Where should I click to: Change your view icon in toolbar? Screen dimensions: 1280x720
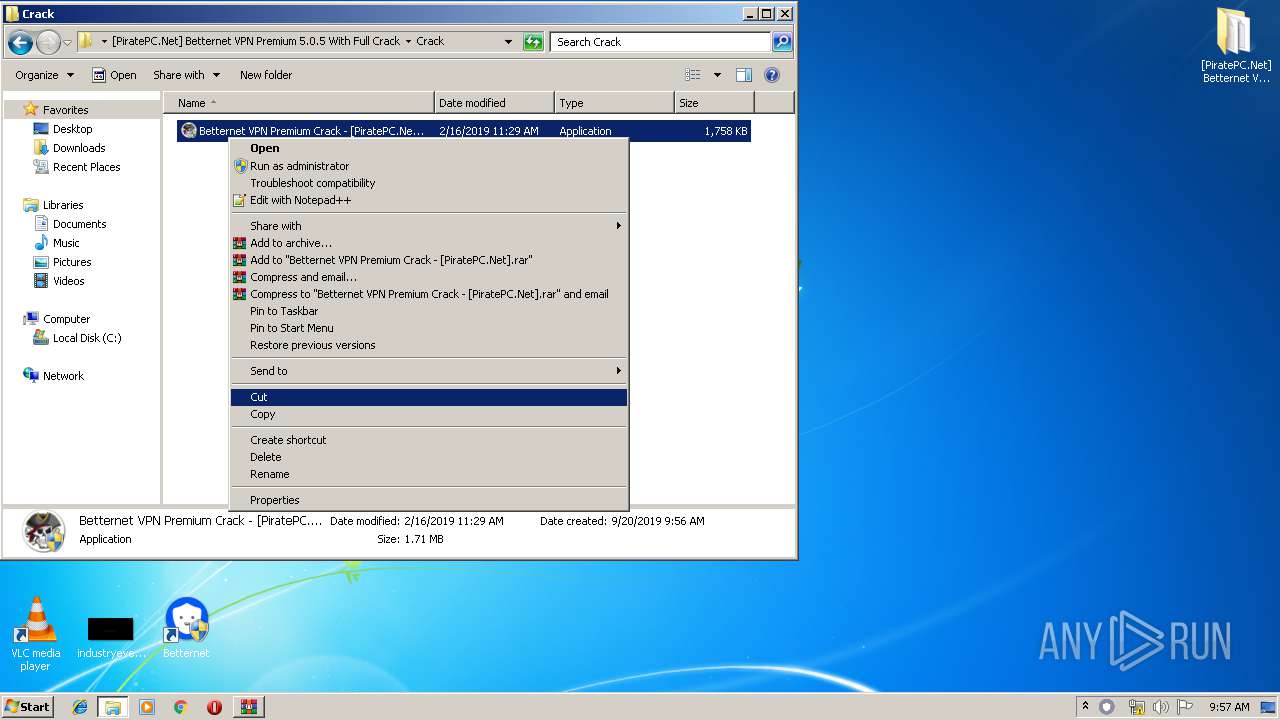[x=692, y=75]
